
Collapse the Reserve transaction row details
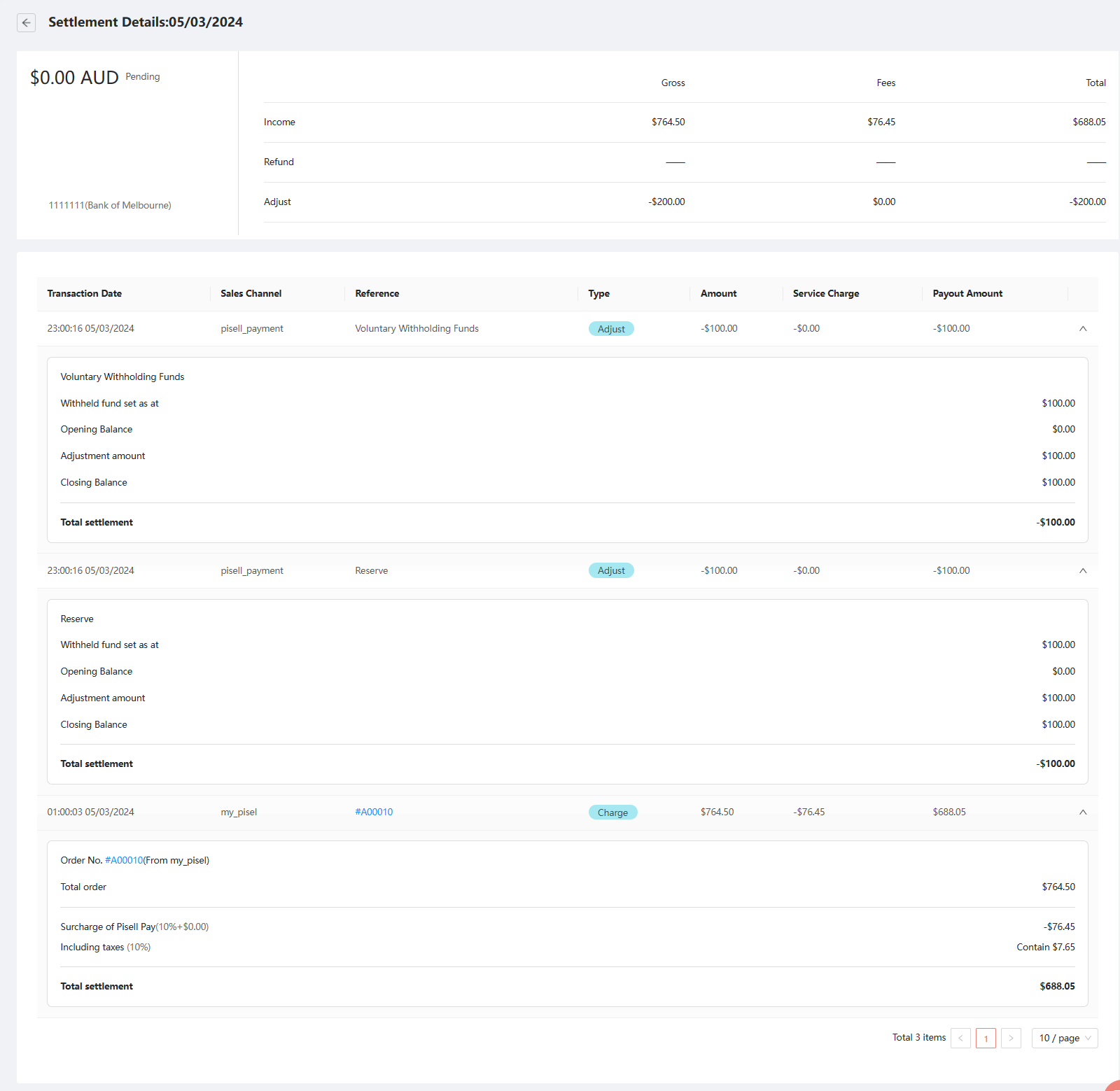pyautogui.click(x=1083, y=571)
